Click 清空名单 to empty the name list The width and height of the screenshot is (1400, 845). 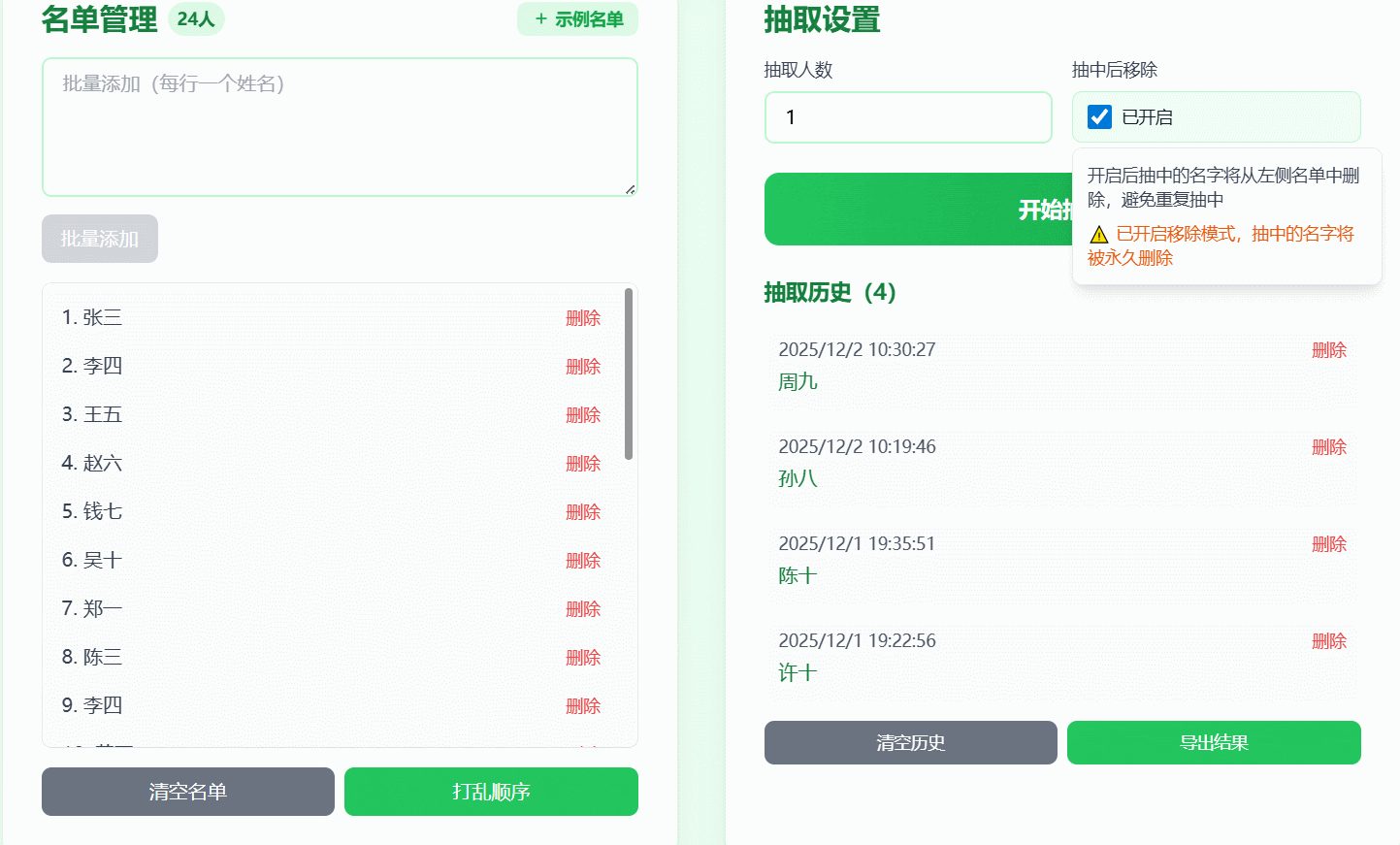click(187, 792)
